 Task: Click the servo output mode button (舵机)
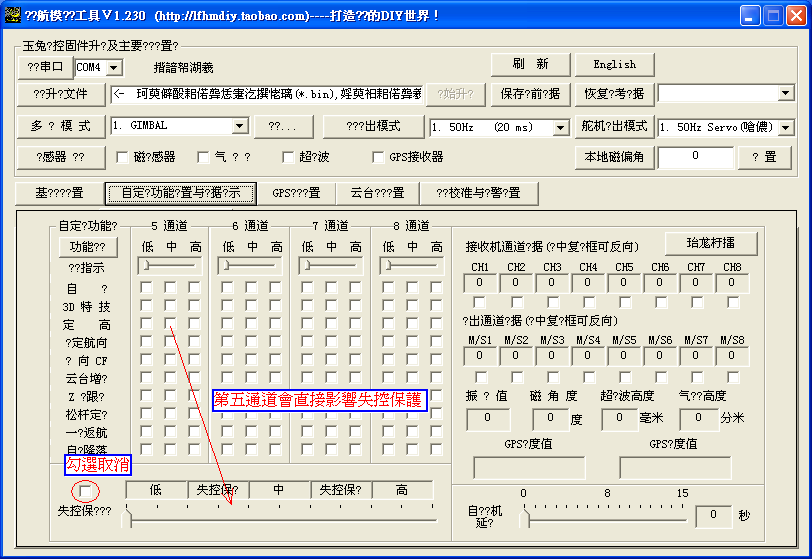click(x=614, y=126)
